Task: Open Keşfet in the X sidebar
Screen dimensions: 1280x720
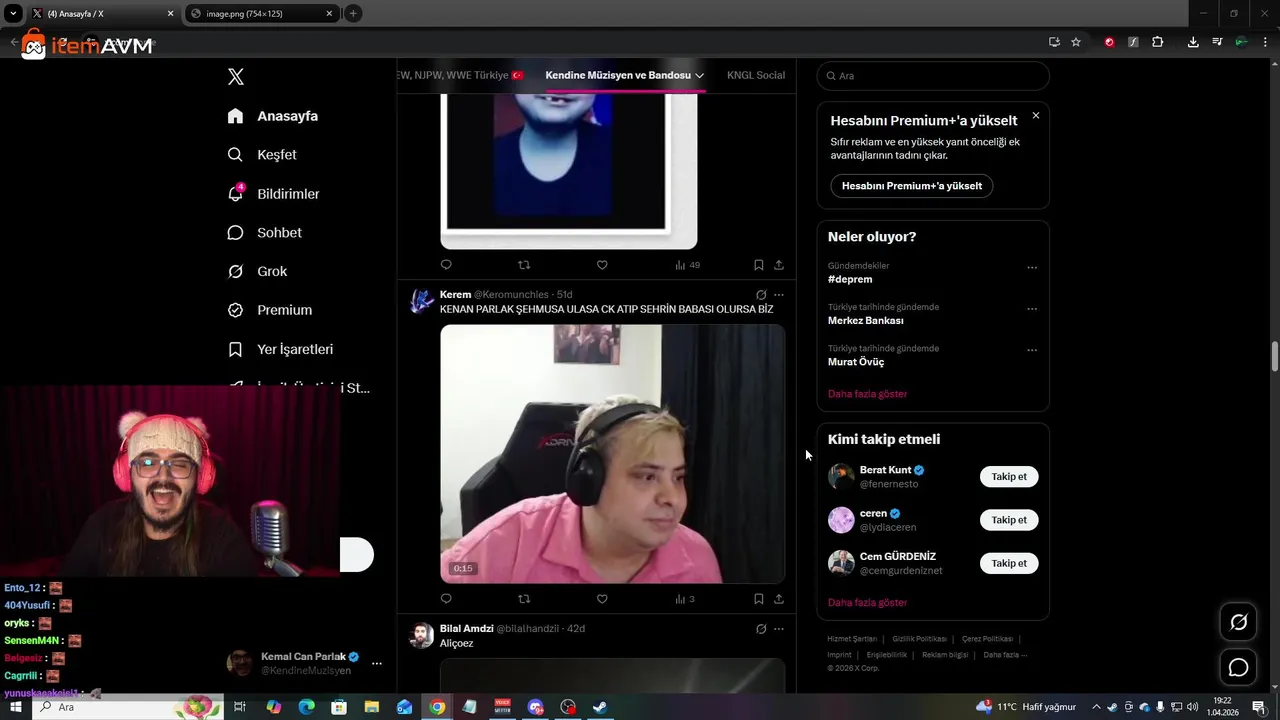Action: click(x=262, y=155)
